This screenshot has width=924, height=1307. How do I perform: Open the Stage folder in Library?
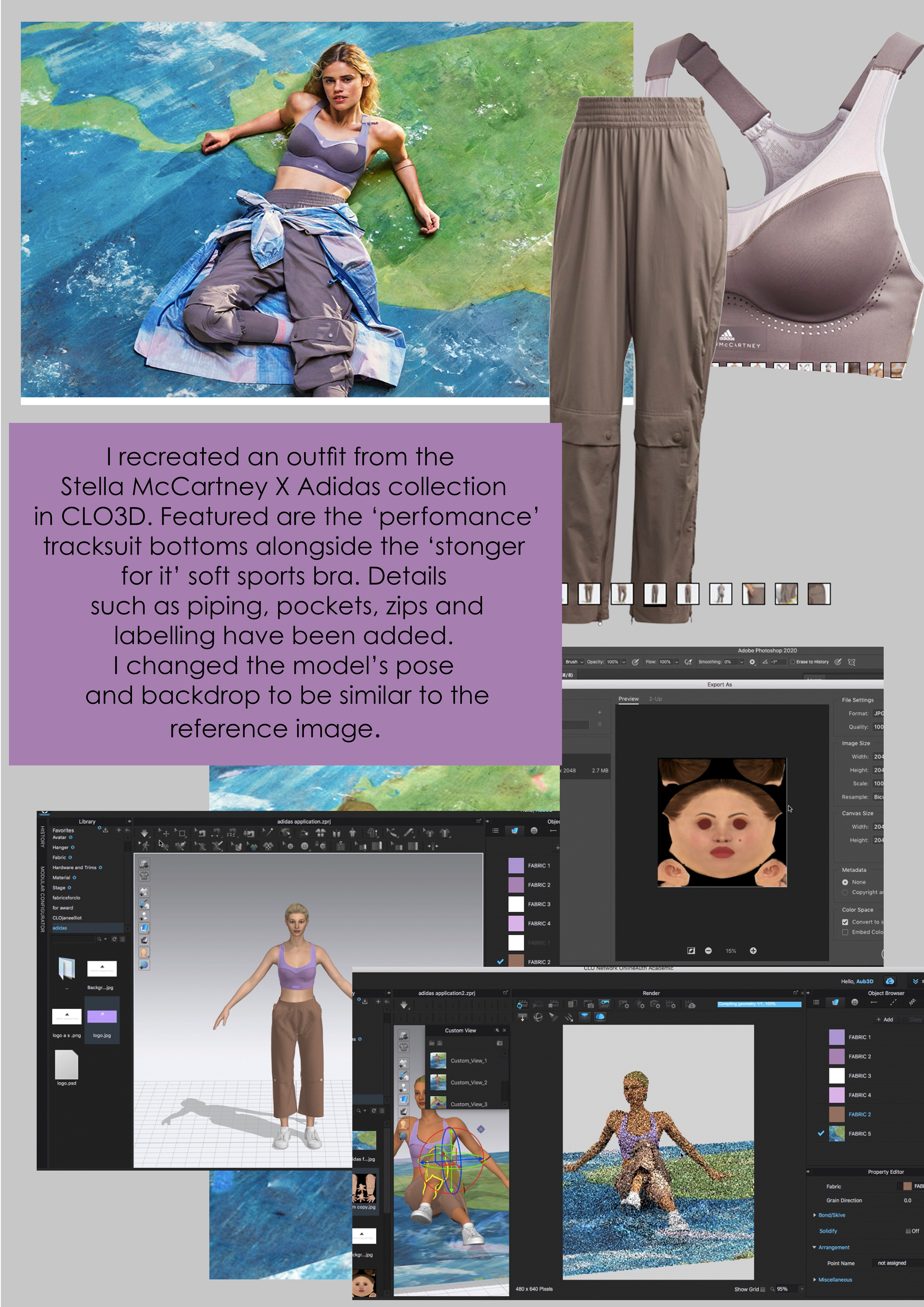pyautogui.click(x=59, y=888)
